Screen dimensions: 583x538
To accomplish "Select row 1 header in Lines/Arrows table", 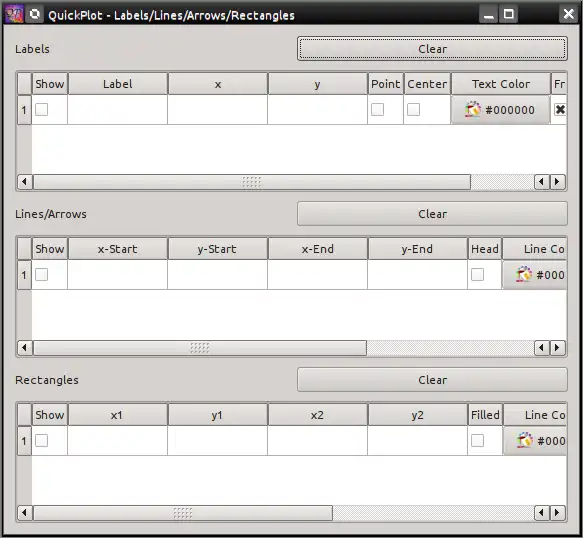I will 24,275.
